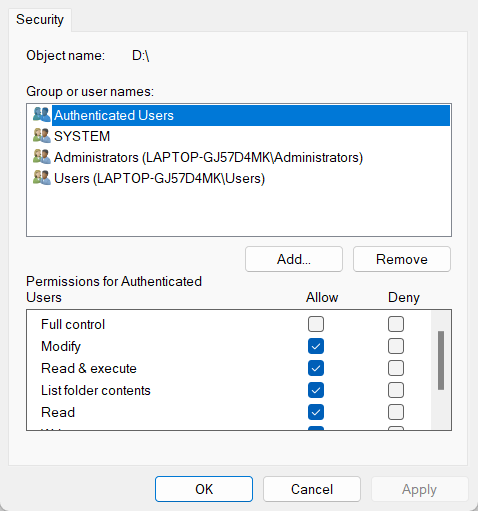Check Allow for Full control

tap(316, 324)
